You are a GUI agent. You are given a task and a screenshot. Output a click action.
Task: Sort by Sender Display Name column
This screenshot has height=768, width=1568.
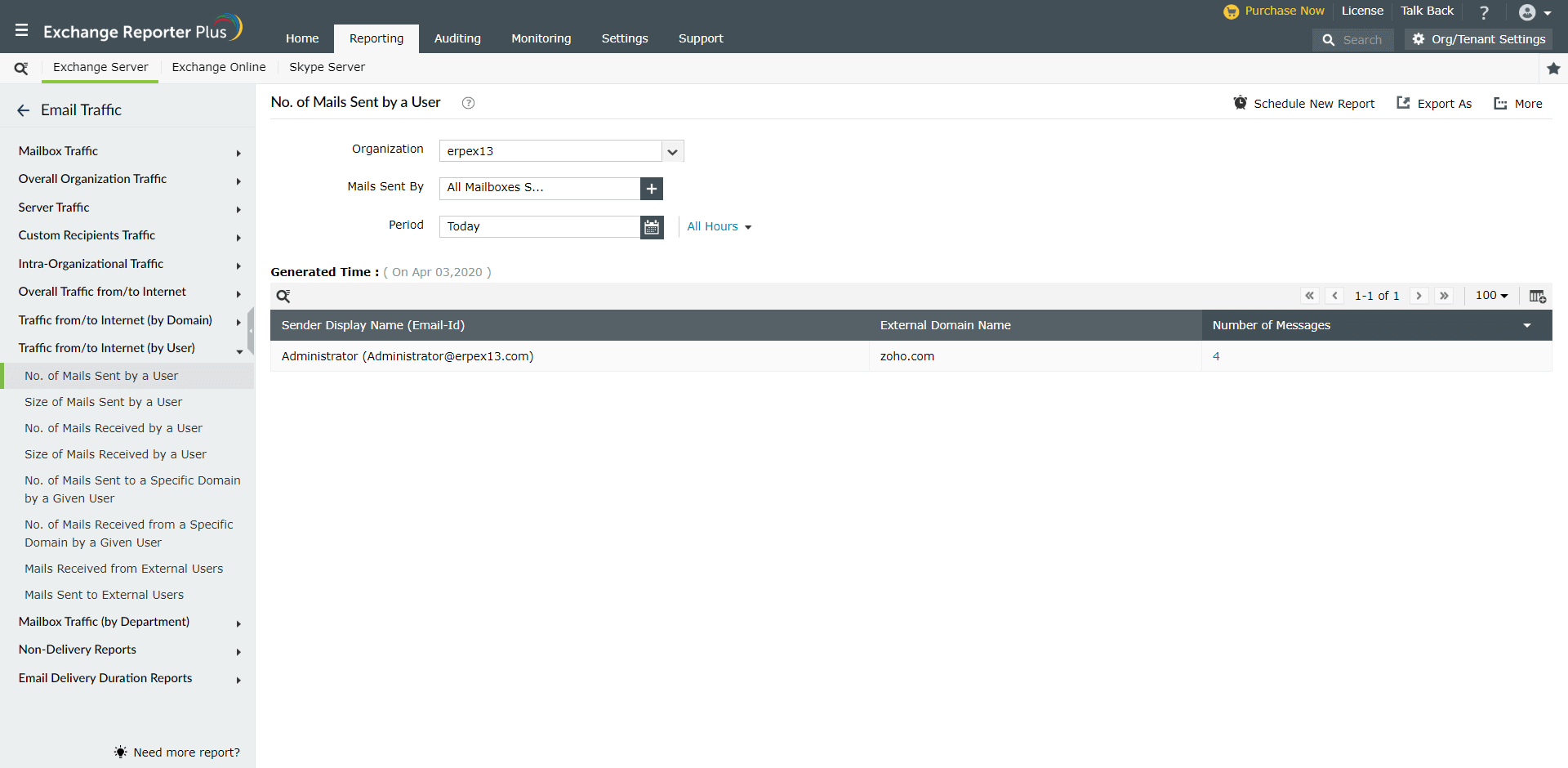tap(373, 325)
